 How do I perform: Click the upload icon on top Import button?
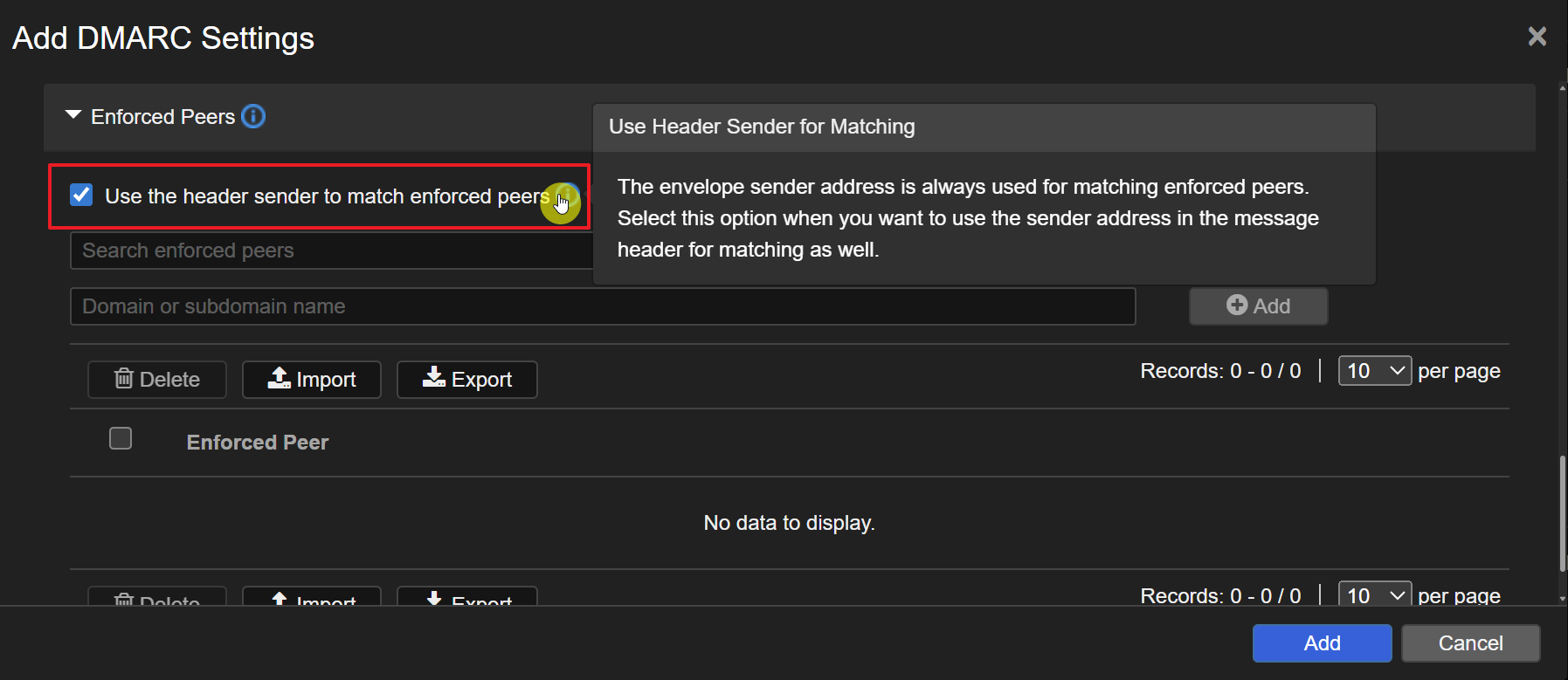tap(279, 378)
